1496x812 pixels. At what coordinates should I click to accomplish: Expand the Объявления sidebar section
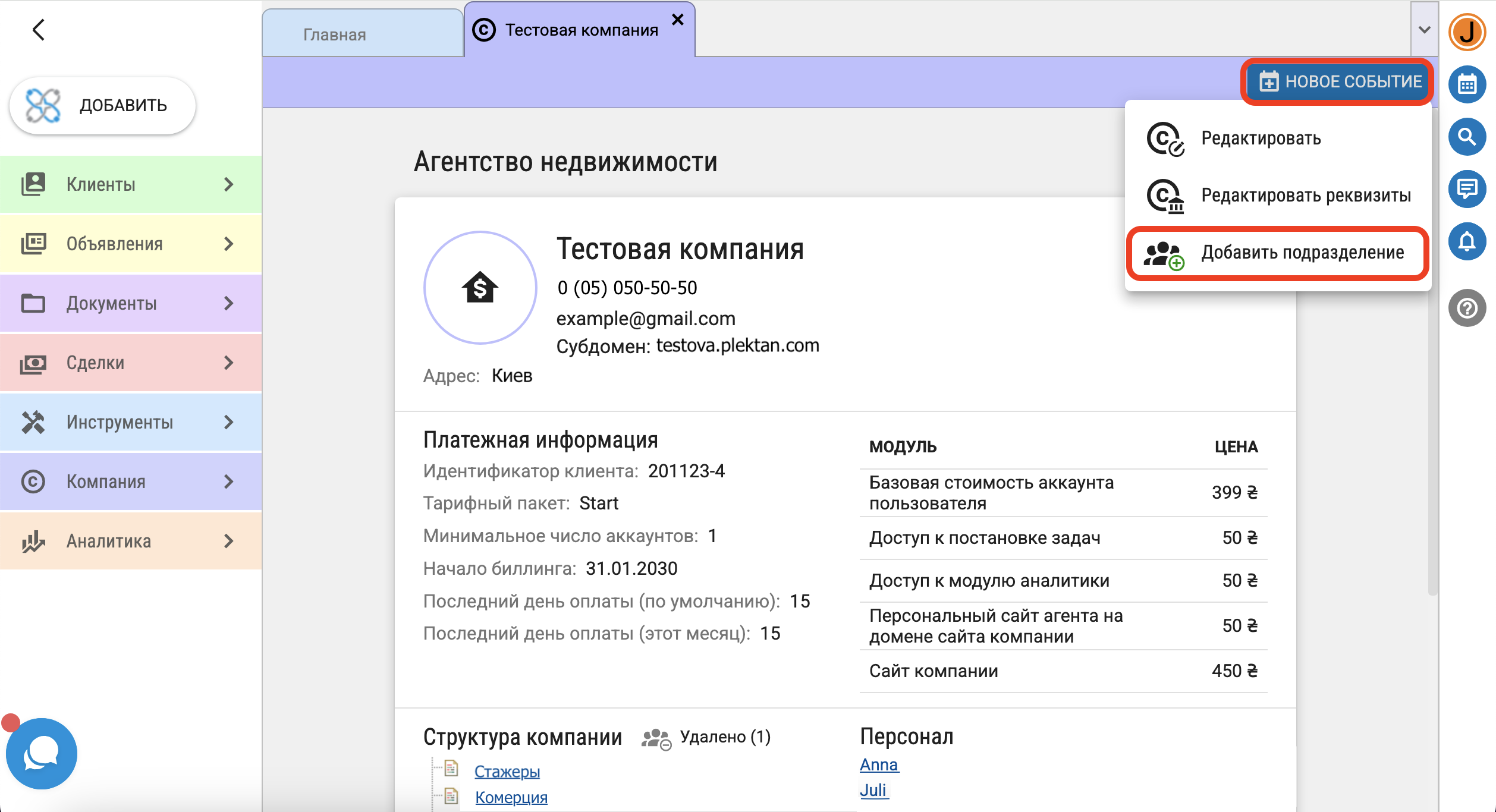[131, 244]
